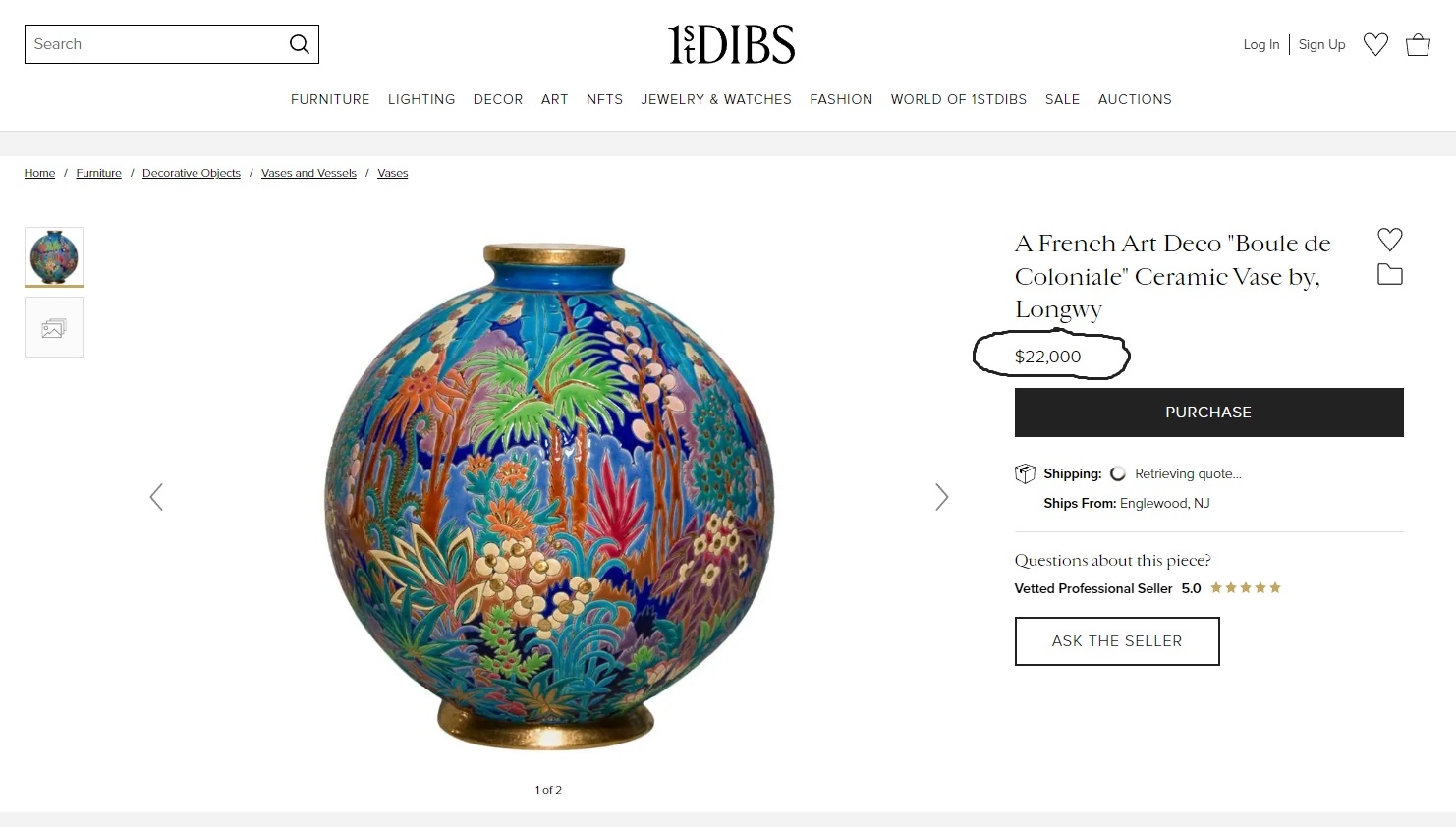Open the Auctions menu item
Viewport: 1456px width, 827px height.
1135,99
